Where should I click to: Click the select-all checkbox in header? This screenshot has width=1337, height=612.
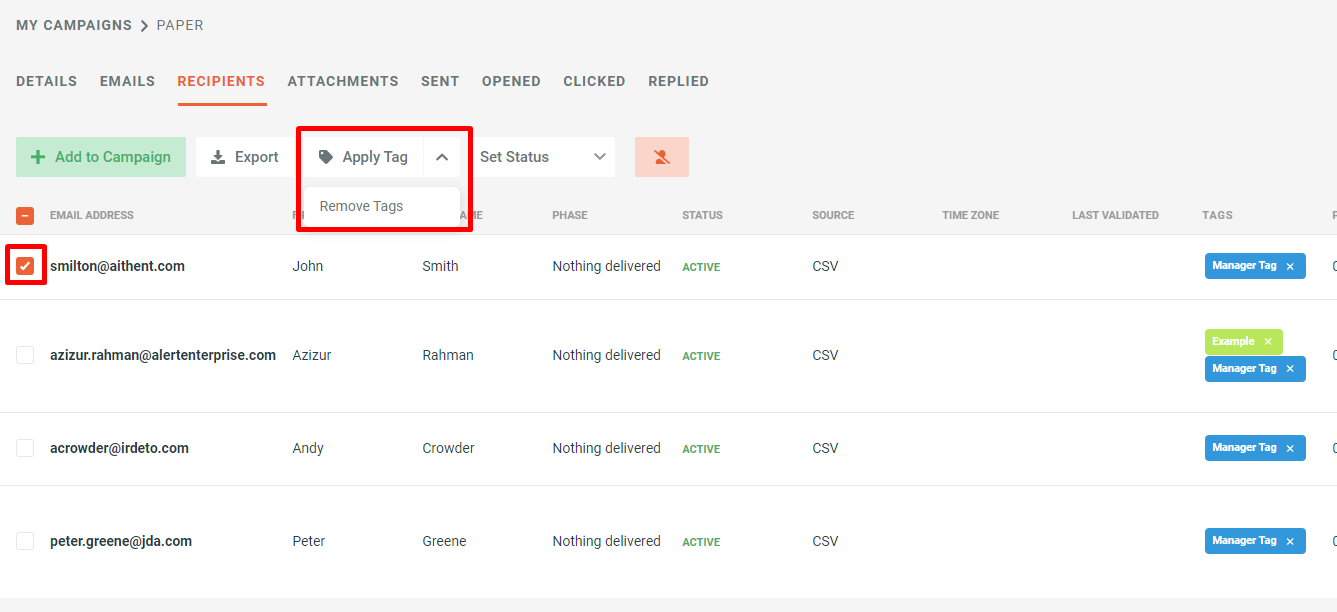click(x=25, y=214)
